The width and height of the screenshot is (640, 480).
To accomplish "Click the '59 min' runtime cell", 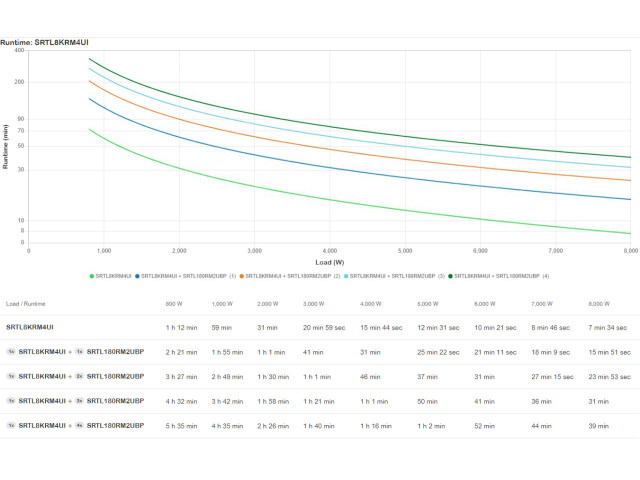I will click(222, 328).
